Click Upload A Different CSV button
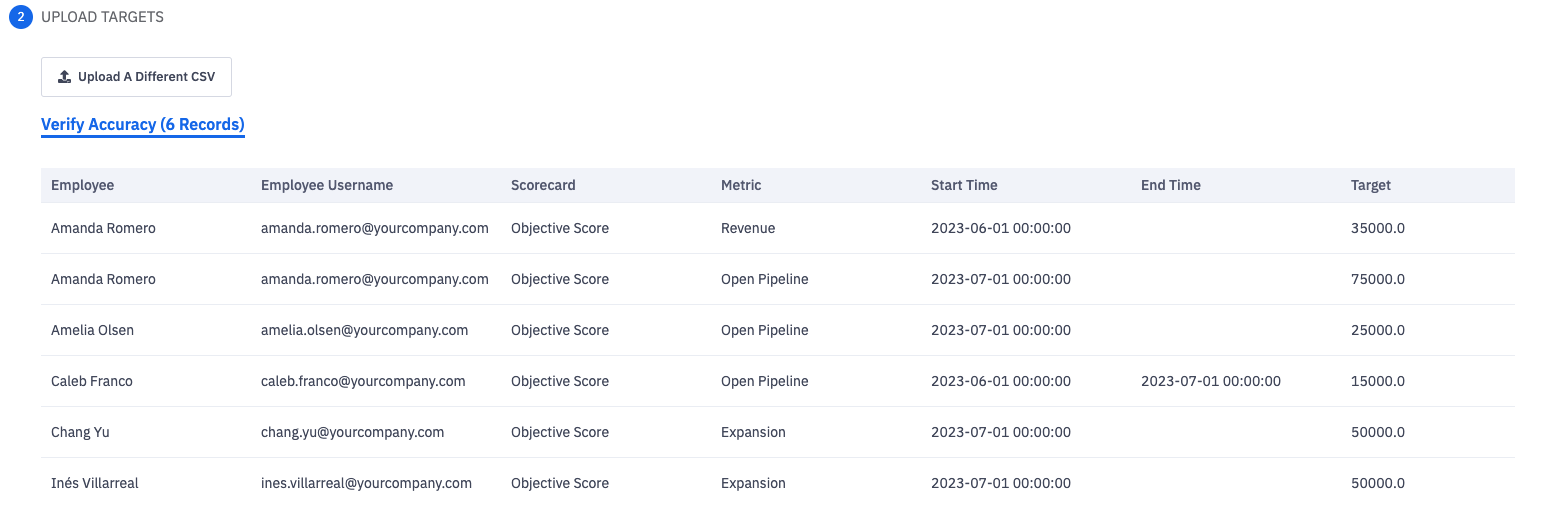Viewport: 1550px width, 508px height. coord(136,77)
